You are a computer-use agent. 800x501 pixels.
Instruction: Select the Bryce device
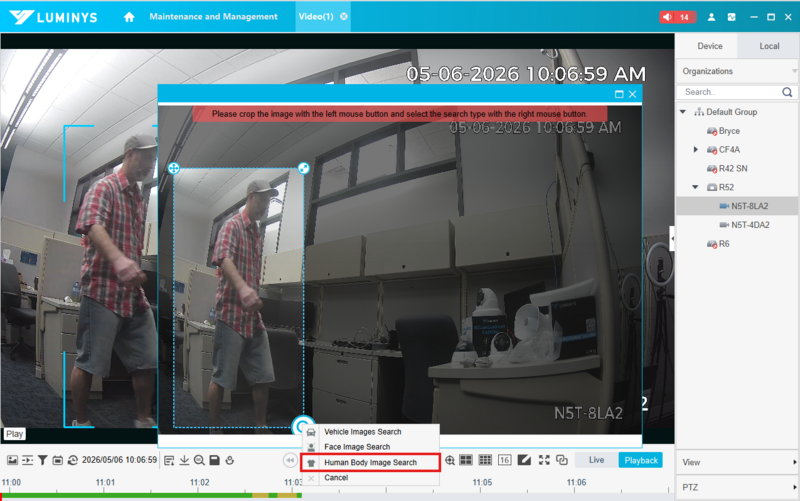(729, 131)
